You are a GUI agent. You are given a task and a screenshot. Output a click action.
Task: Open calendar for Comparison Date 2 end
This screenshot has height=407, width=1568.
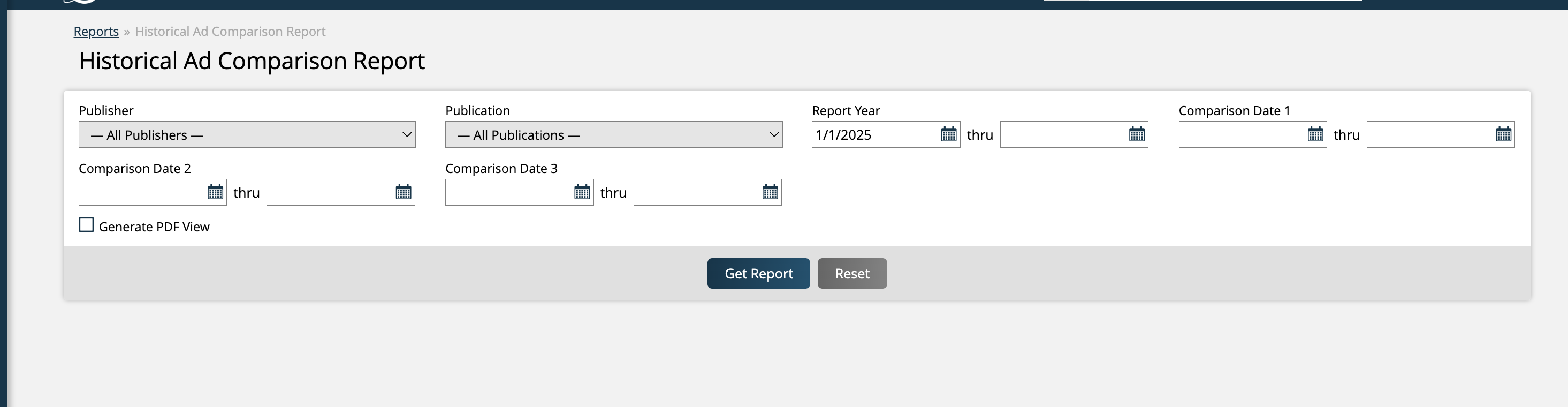404,193
